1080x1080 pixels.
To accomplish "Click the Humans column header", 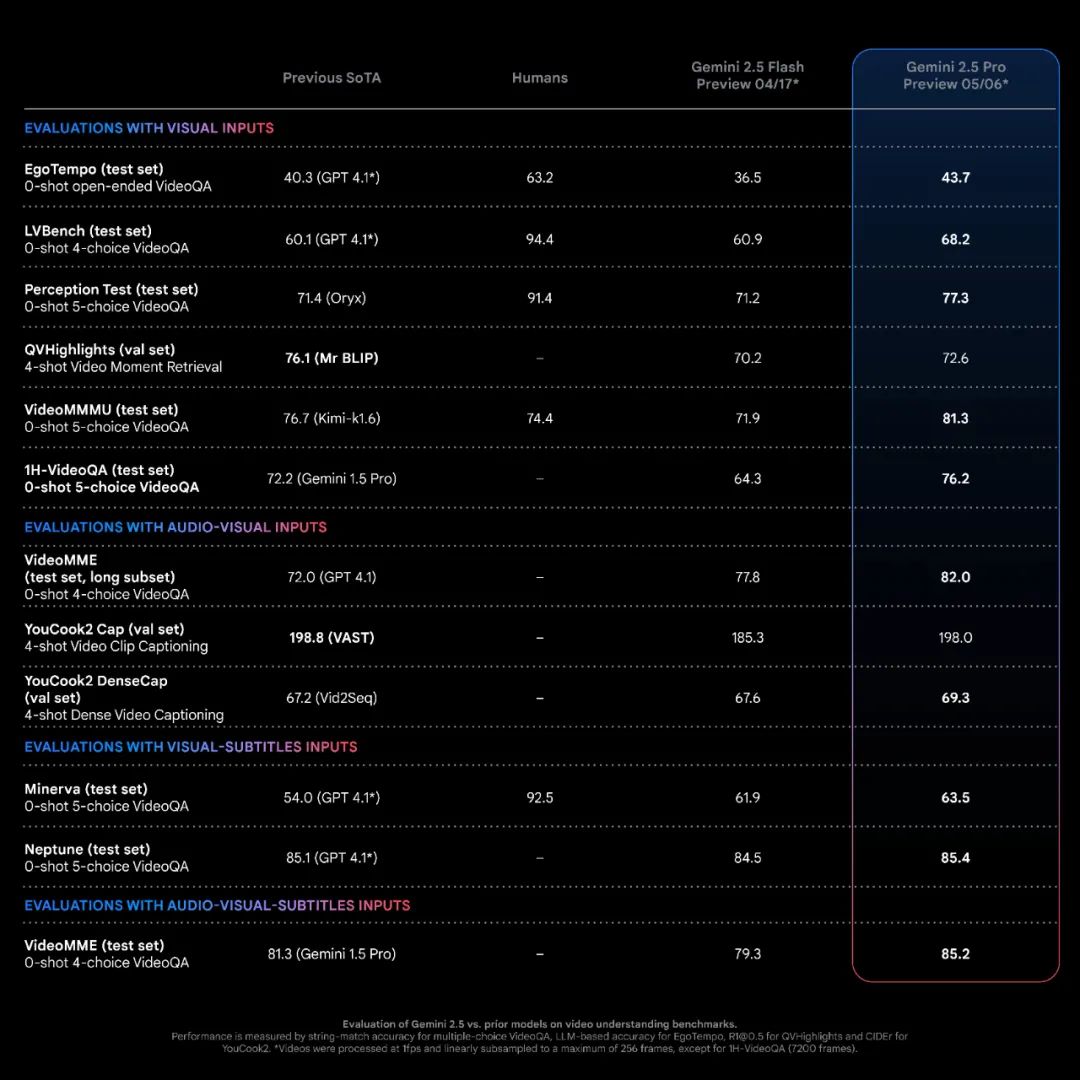I will click(539, 78).
